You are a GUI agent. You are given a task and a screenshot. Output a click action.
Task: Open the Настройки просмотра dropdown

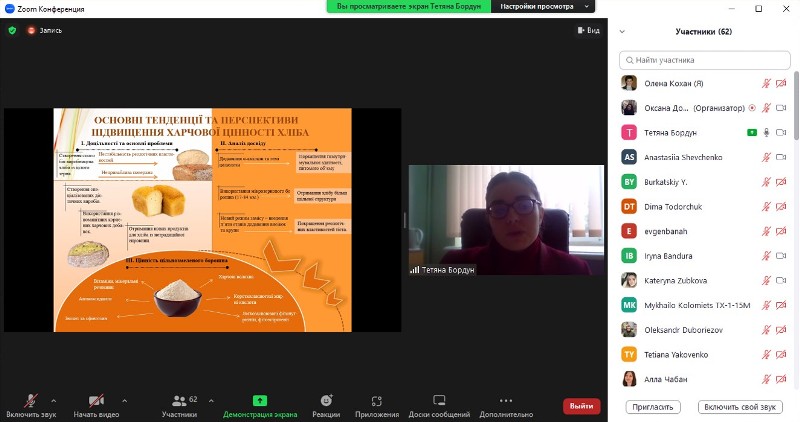click(543, 7)
